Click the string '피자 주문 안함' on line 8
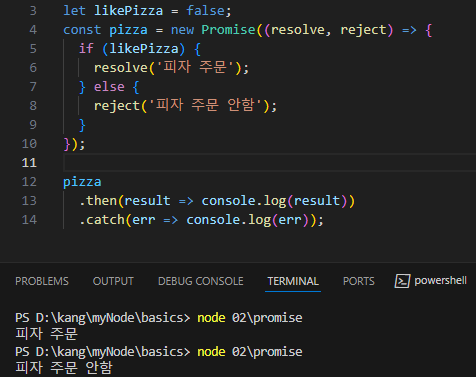 [x=205, y=105]
